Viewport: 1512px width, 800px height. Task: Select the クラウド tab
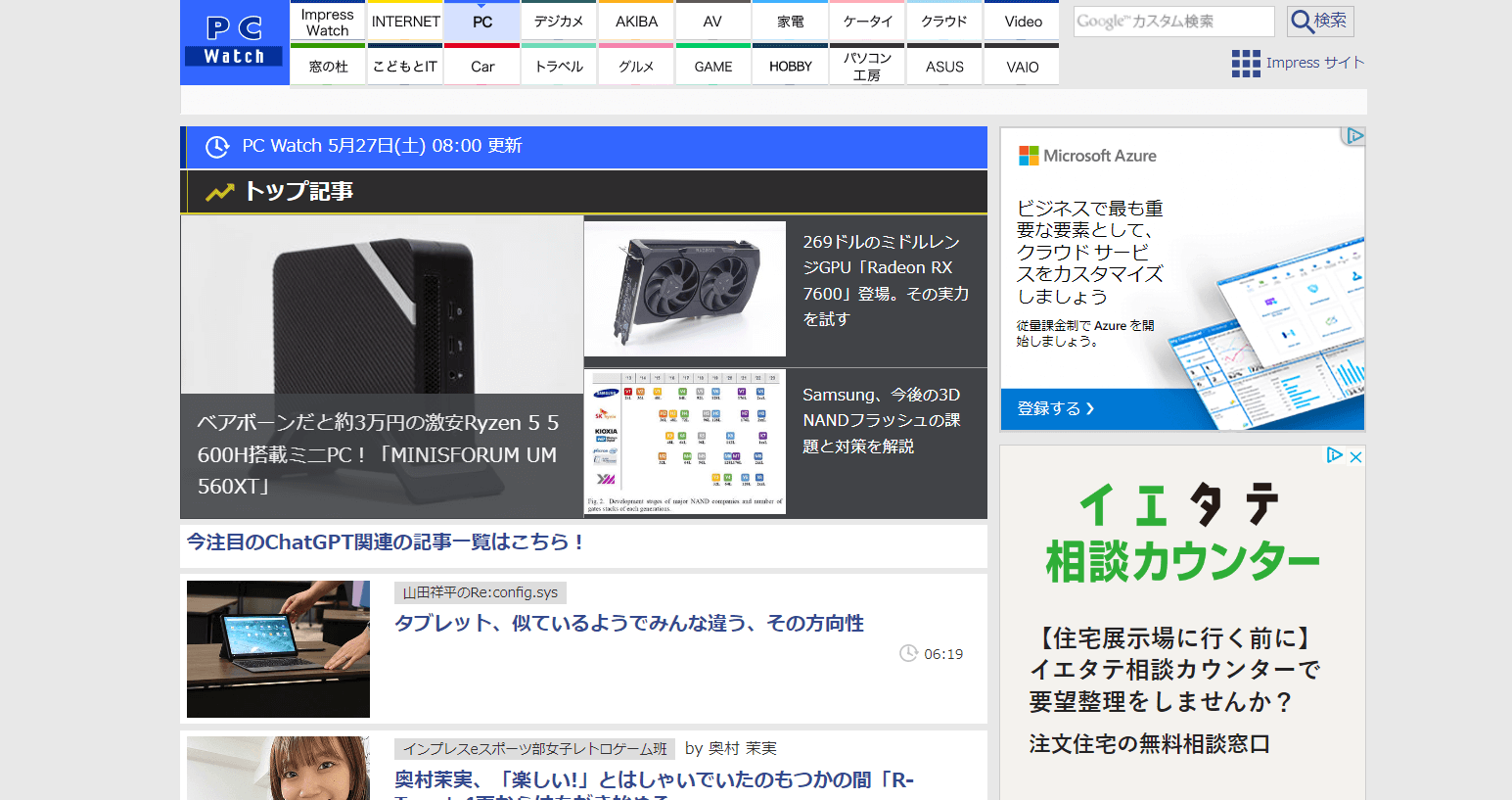click(x=943, y=21)
